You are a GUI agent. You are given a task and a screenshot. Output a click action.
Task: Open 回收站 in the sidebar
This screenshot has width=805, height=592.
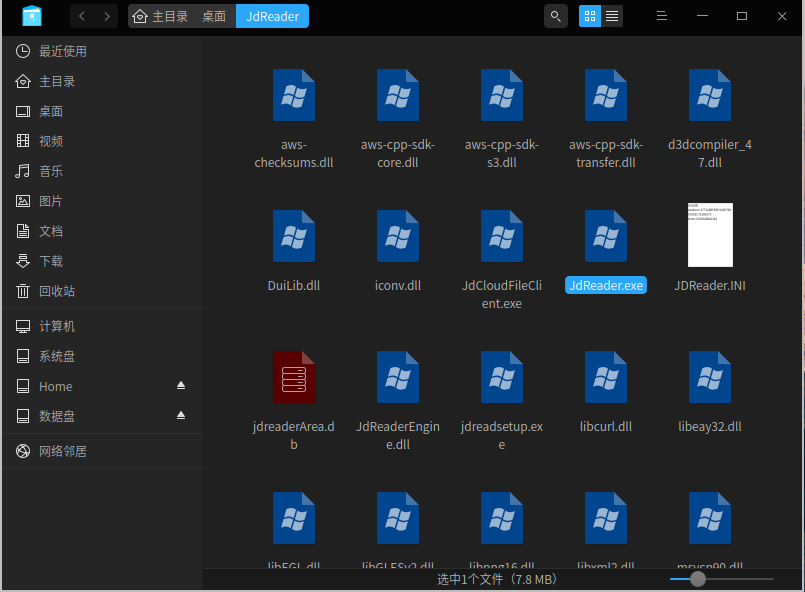coord(102,291)
